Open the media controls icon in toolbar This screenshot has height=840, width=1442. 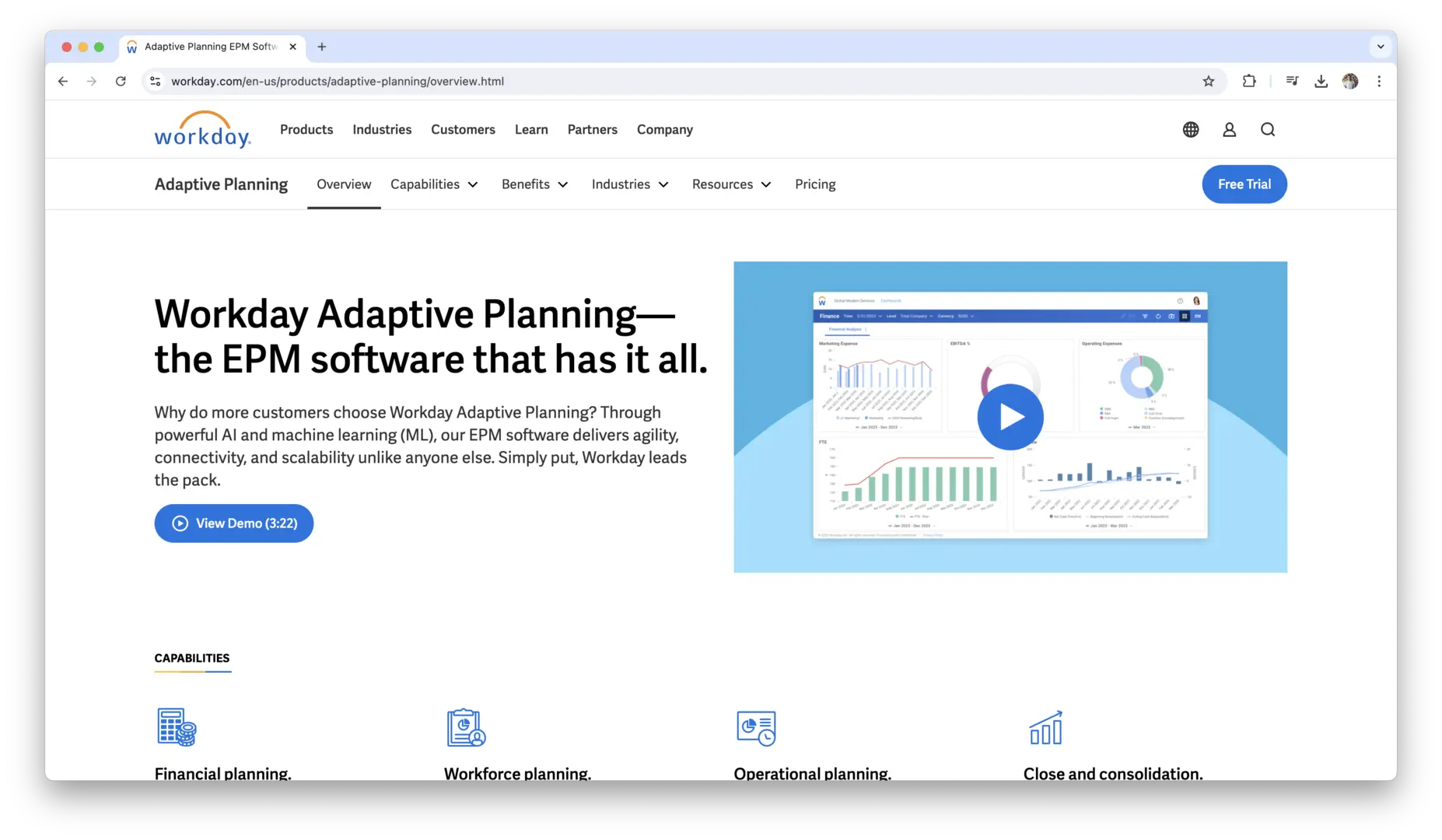pos(1292,81)
